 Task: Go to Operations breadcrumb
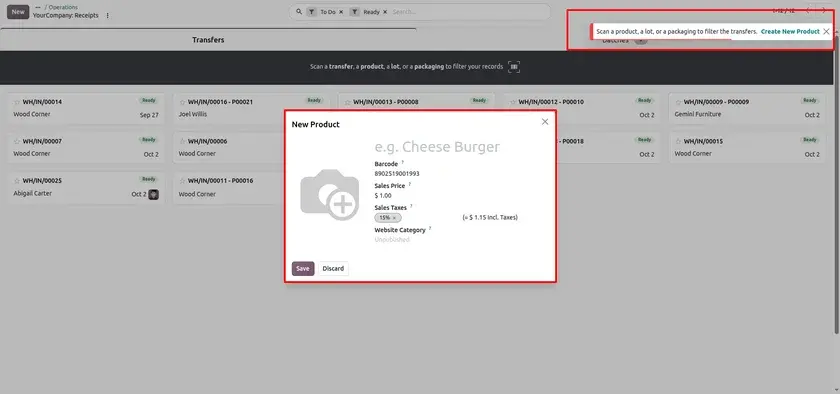tap(63, 8)
